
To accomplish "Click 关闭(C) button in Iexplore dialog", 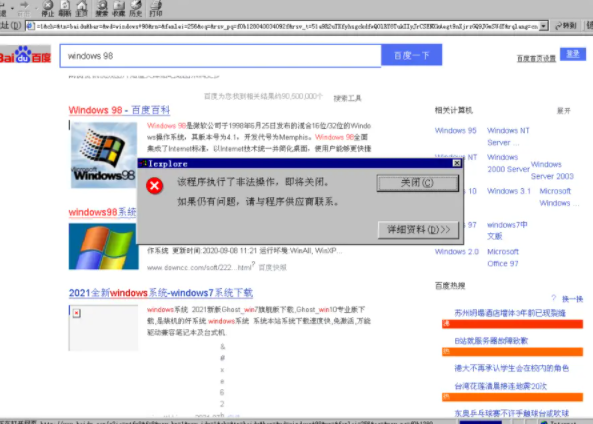I will (x=418, y=183).
